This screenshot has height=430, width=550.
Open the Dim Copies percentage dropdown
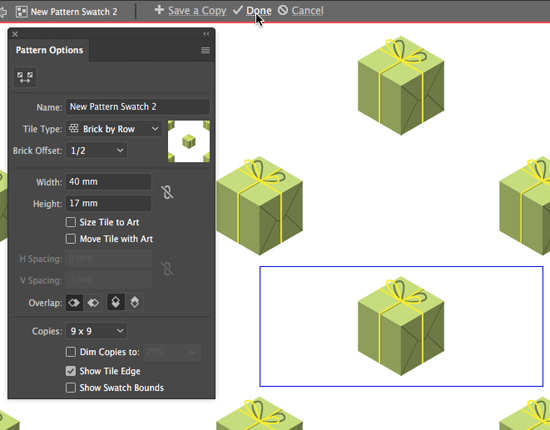click(172, 352)
